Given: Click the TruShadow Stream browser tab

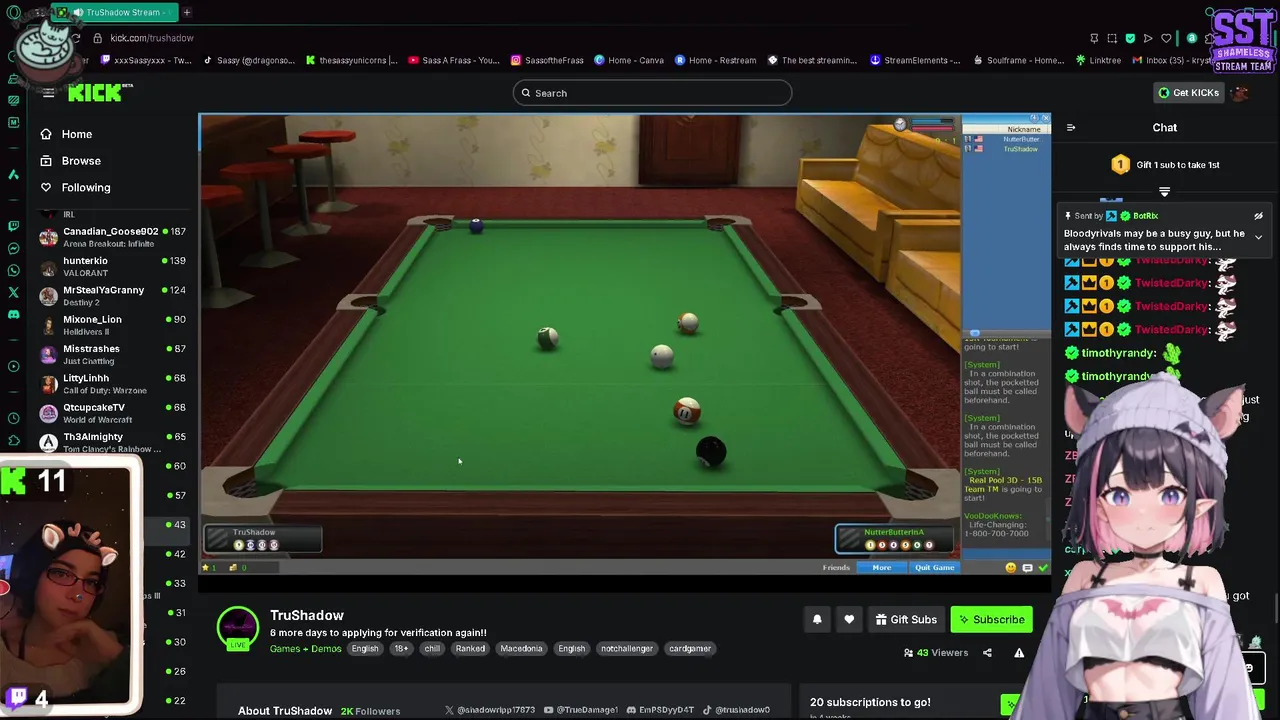Looking at the screenshot, I should point(115,12).
